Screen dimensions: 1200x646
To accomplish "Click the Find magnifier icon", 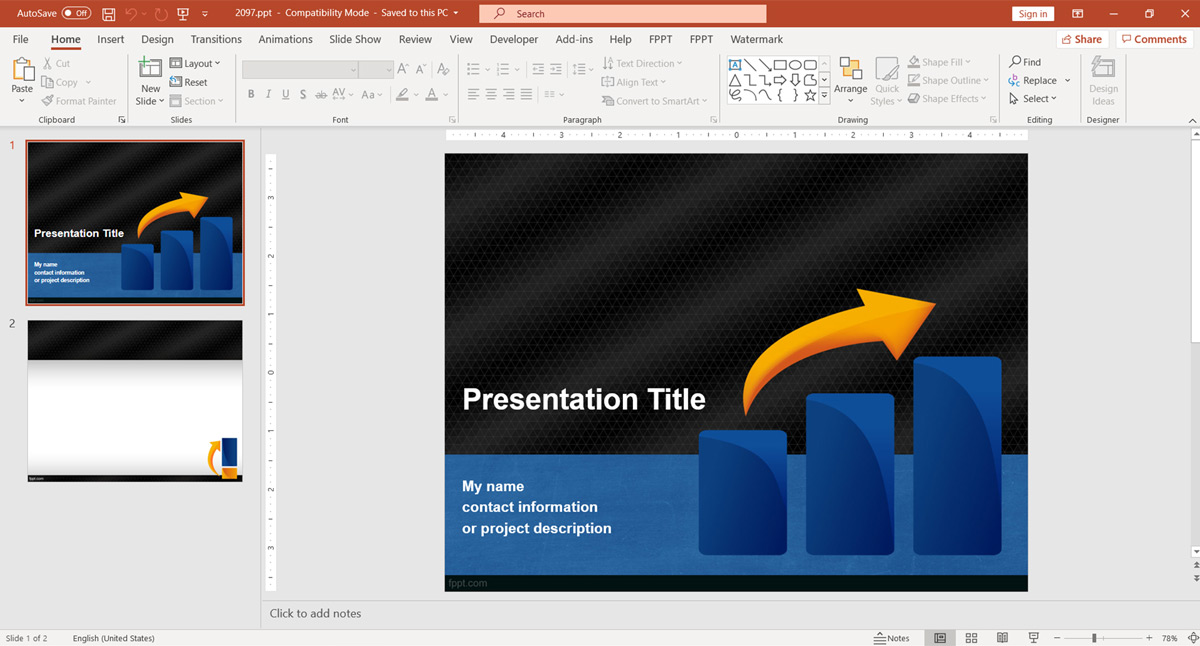I will click(1016, 62).
